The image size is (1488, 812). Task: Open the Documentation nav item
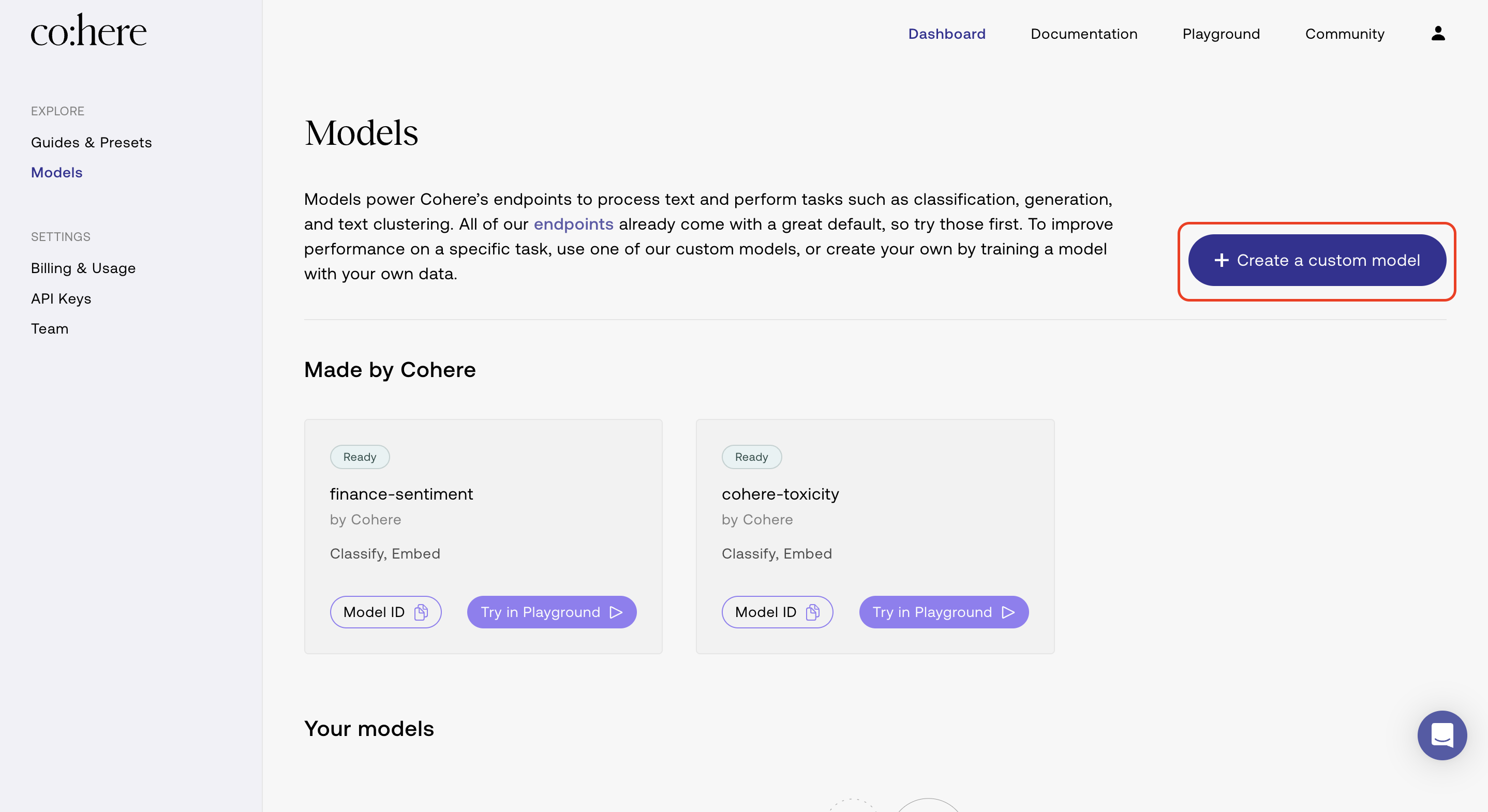tap(1083, 34)
